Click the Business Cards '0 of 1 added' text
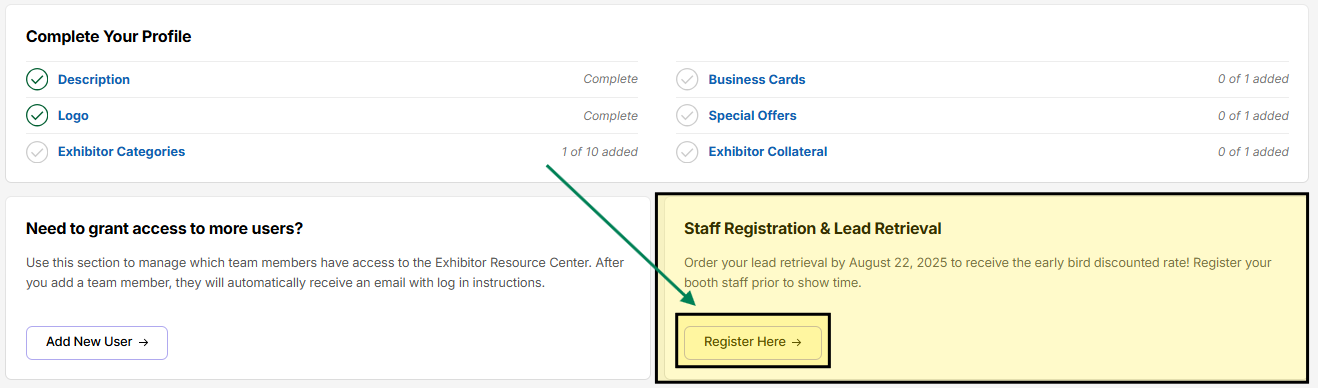Screen dimensions: 1318x388 1253,80
